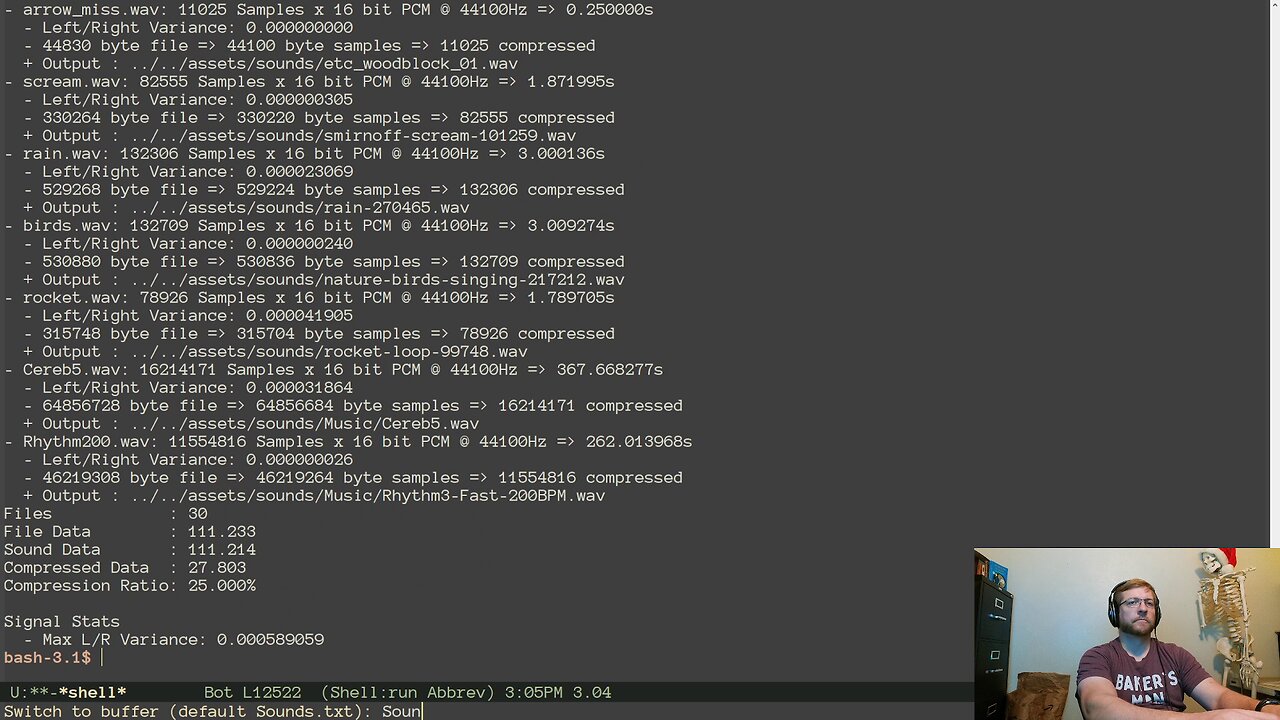Click the '3:05PM 3.04' time display
This screenshot has height=720, width=1280.
click(x=558, y=692)
